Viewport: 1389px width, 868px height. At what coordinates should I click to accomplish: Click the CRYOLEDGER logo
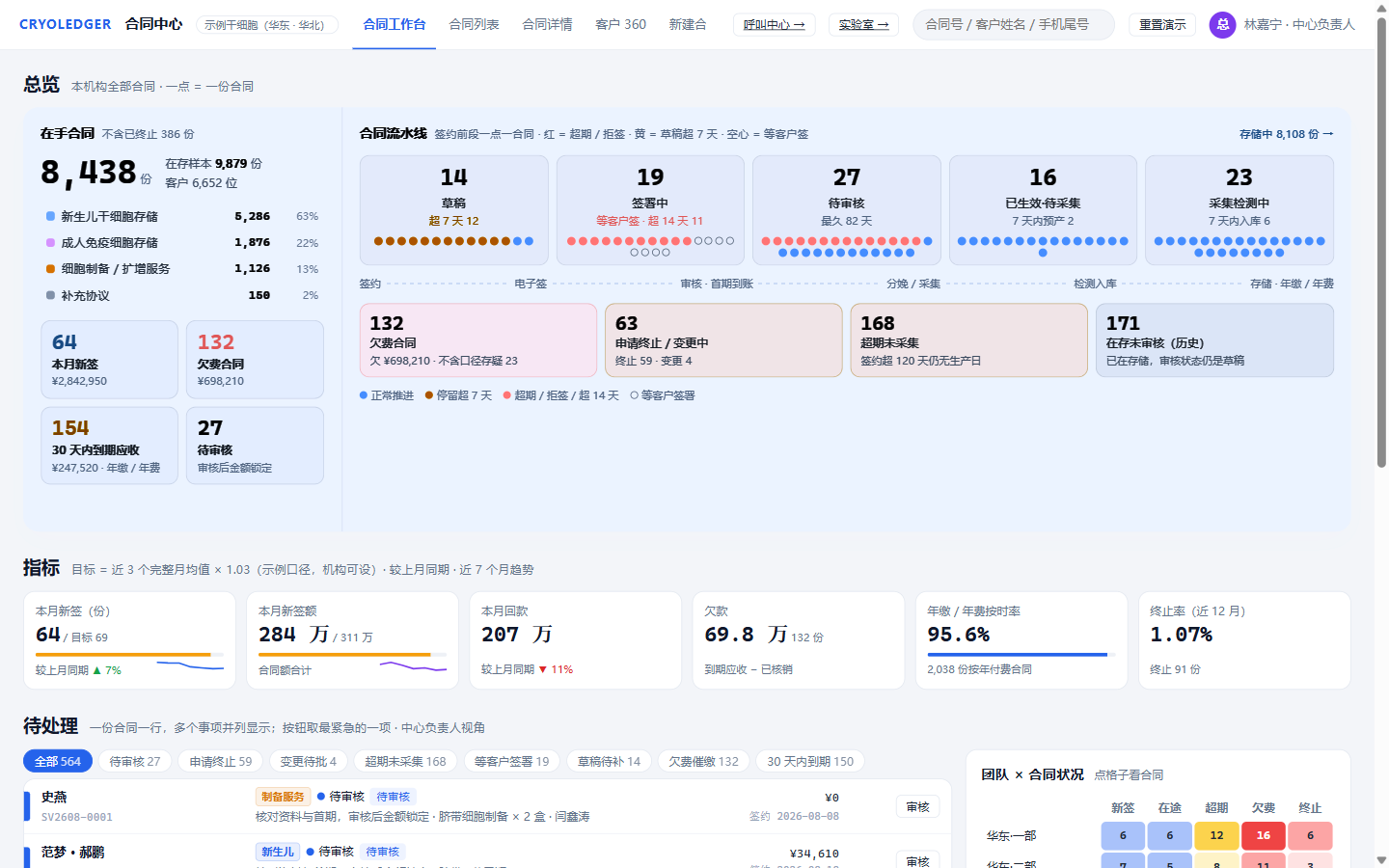point(66,24)
